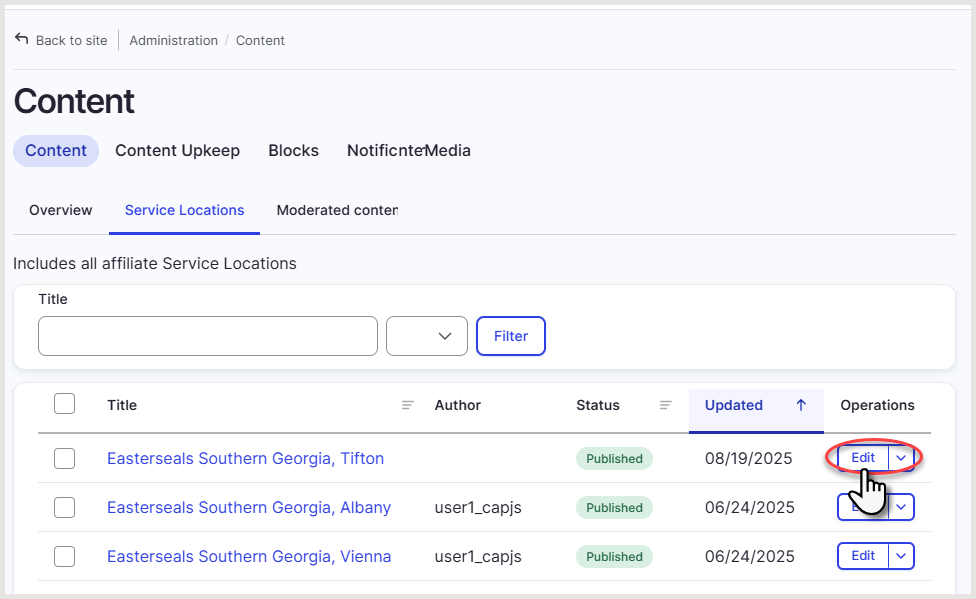Click user1_capjs author in Albany row
The width and height of the screenshot is (976, 599).
tap(478, 508)
